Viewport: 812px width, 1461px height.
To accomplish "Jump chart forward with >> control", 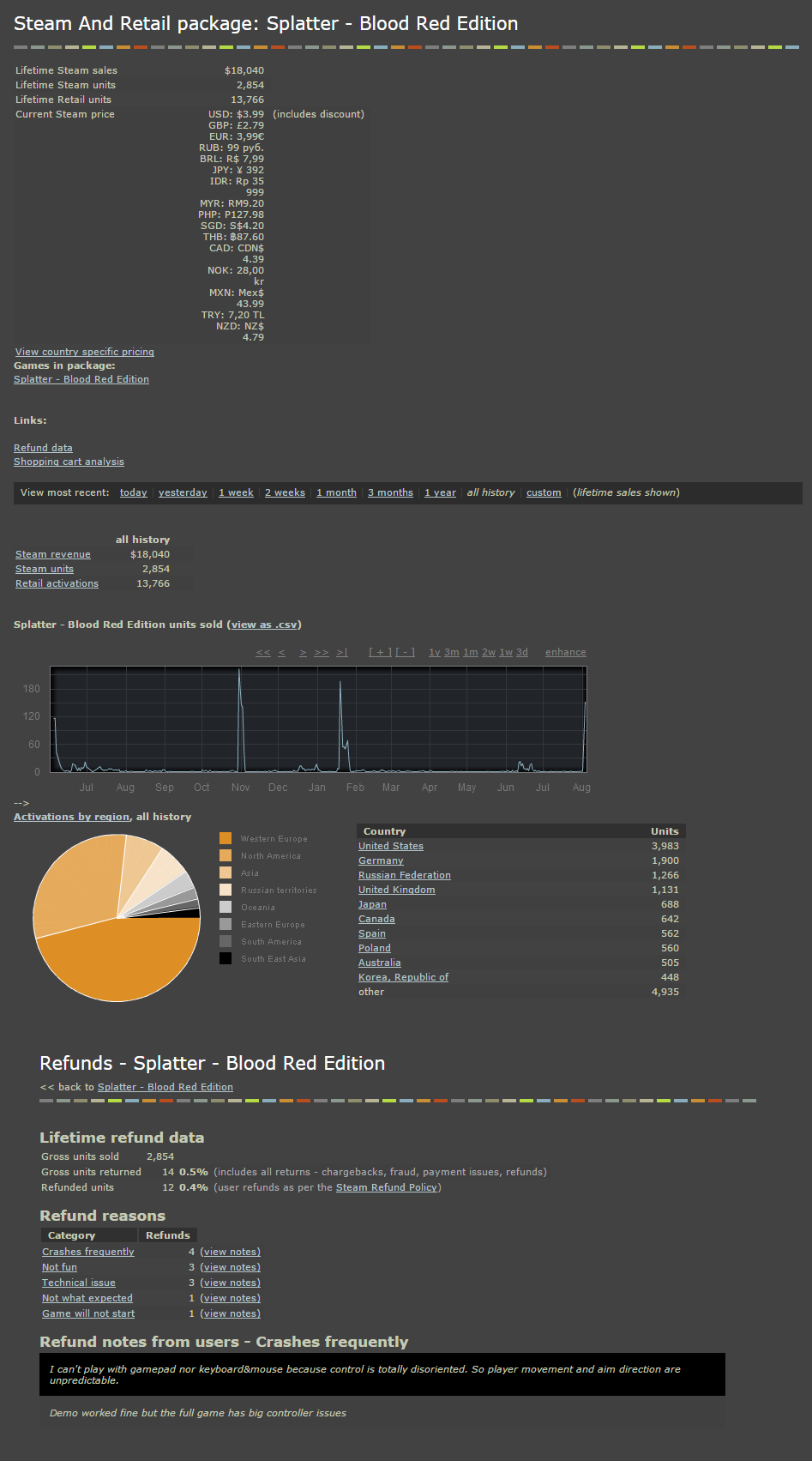I will (x=322, y=652).
